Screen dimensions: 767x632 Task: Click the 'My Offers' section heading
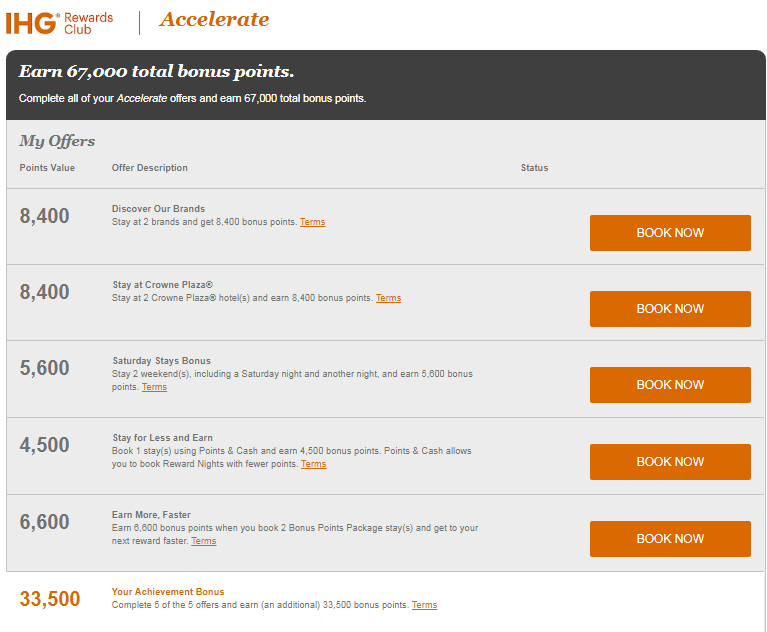[57, 141]
